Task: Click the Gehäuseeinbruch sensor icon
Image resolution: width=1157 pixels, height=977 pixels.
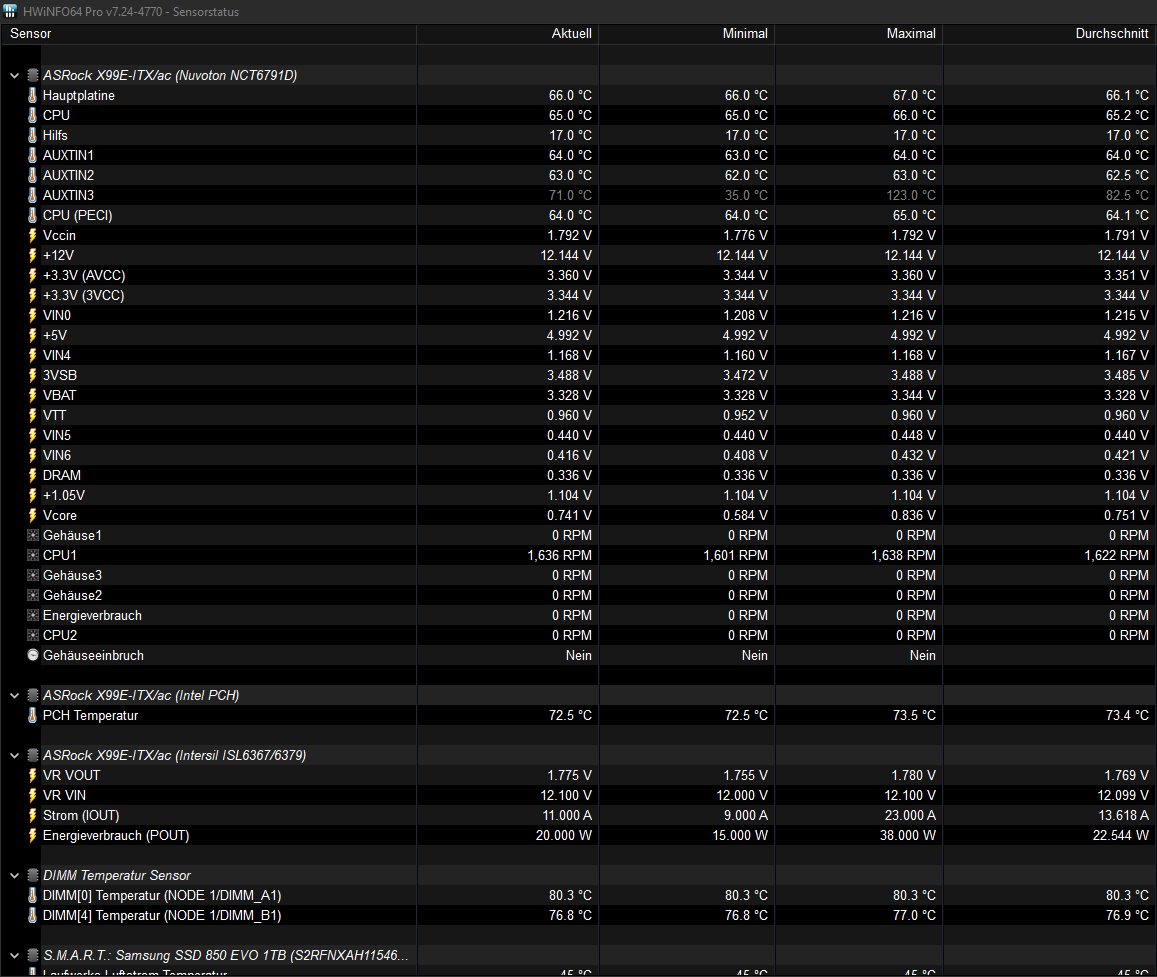Action: pos(32,655)
